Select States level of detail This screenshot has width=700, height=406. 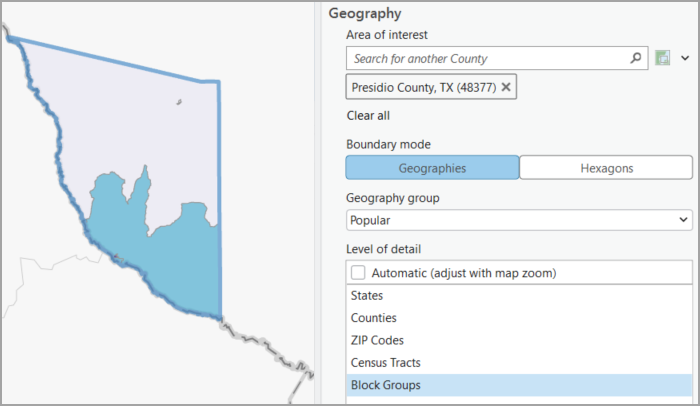click(x=367, y=296)
